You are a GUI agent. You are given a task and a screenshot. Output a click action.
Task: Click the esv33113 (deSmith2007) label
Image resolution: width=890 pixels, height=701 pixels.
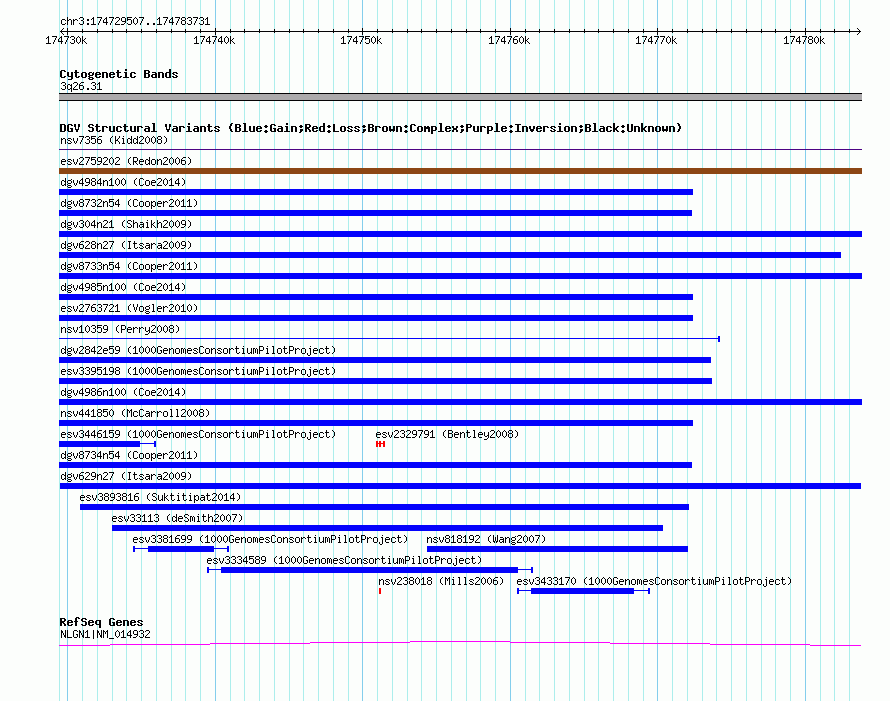pyautogui.click(x=177, y=518)
